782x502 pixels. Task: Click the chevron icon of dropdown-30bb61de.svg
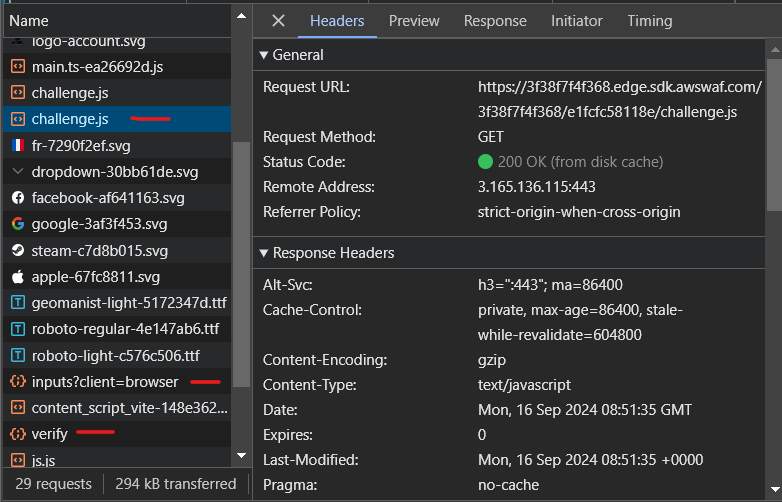point(18,171)
